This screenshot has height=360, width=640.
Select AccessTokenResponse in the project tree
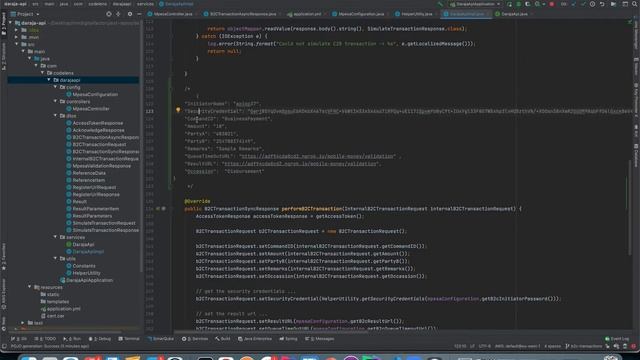pyautogui.click(x=94, y=123)
